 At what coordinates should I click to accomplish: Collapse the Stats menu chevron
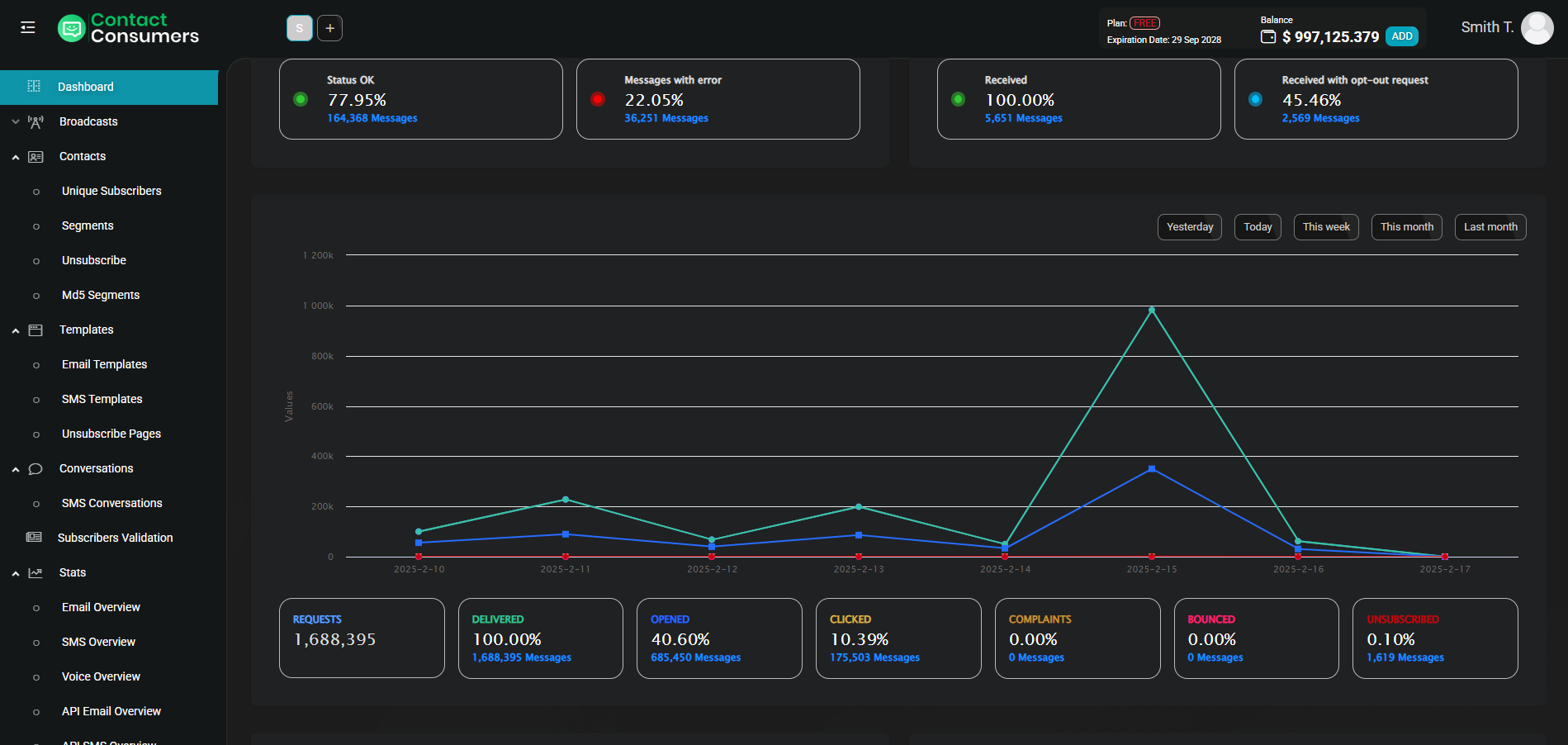click(x=16, y=573)
